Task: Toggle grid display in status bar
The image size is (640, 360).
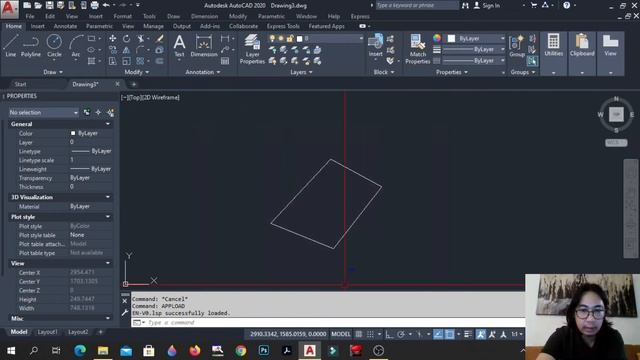Action: coord(359,334)
